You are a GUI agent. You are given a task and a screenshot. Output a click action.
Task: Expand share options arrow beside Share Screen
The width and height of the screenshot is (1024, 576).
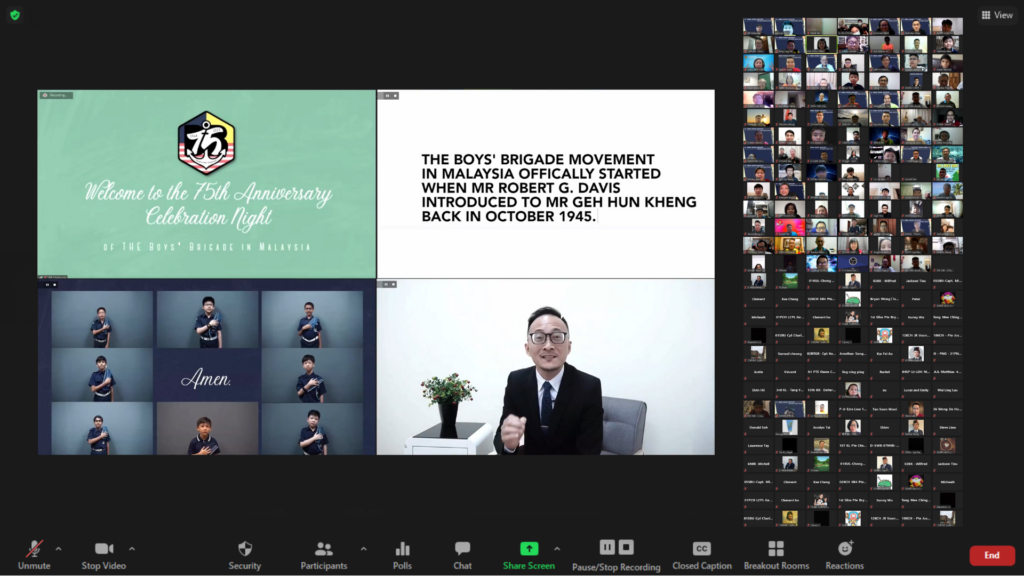[x=557, y=548]
